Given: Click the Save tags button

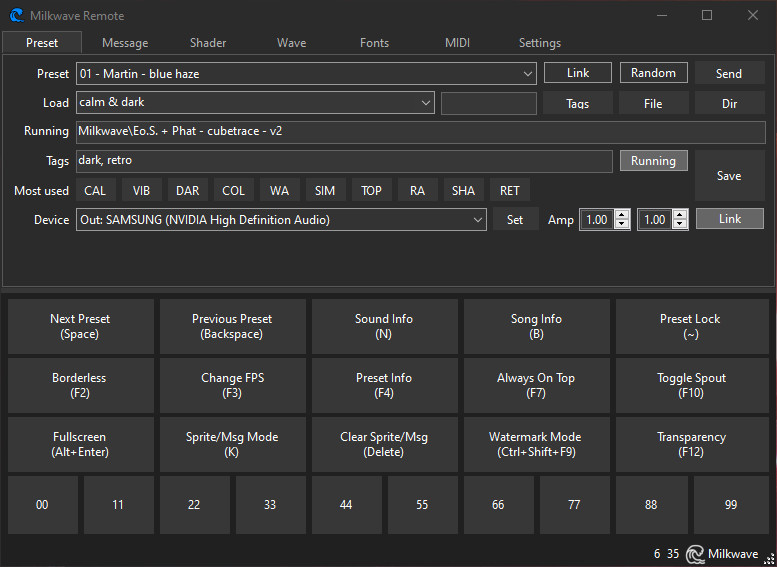Looking at the screenshot, I should (x=729, y=176).
